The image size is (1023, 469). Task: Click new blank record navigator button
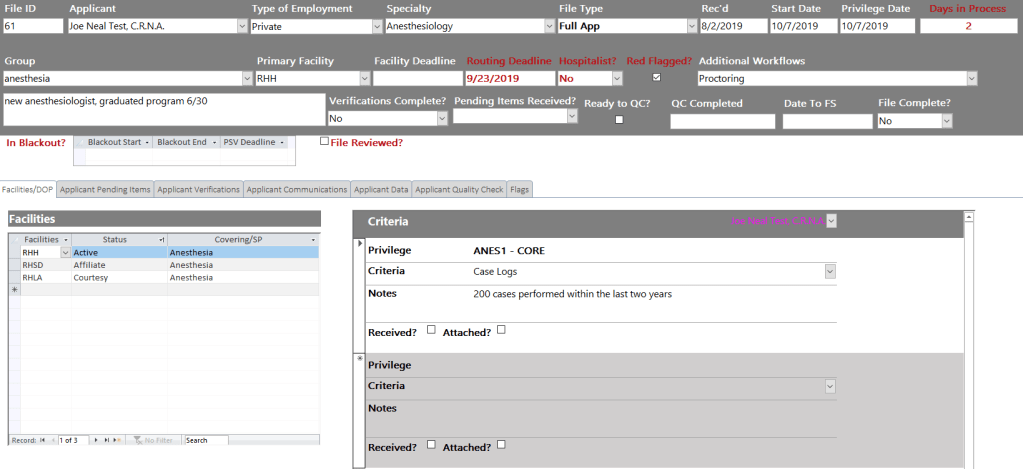(x=117, y=440)
